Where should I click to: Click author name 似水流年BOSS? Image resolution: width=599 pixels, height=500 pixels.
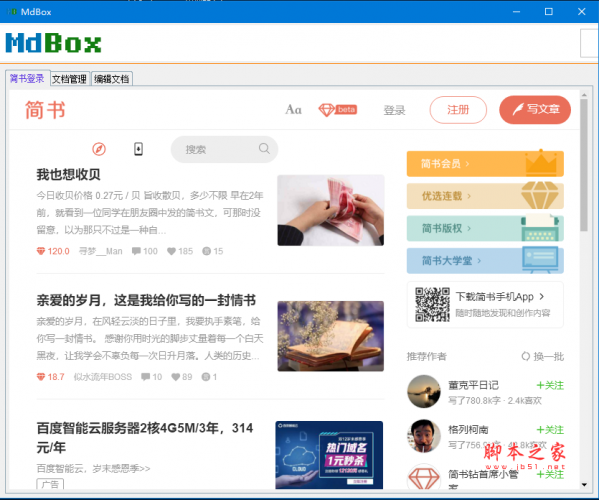pyautogui.click(x=103, y=377)
